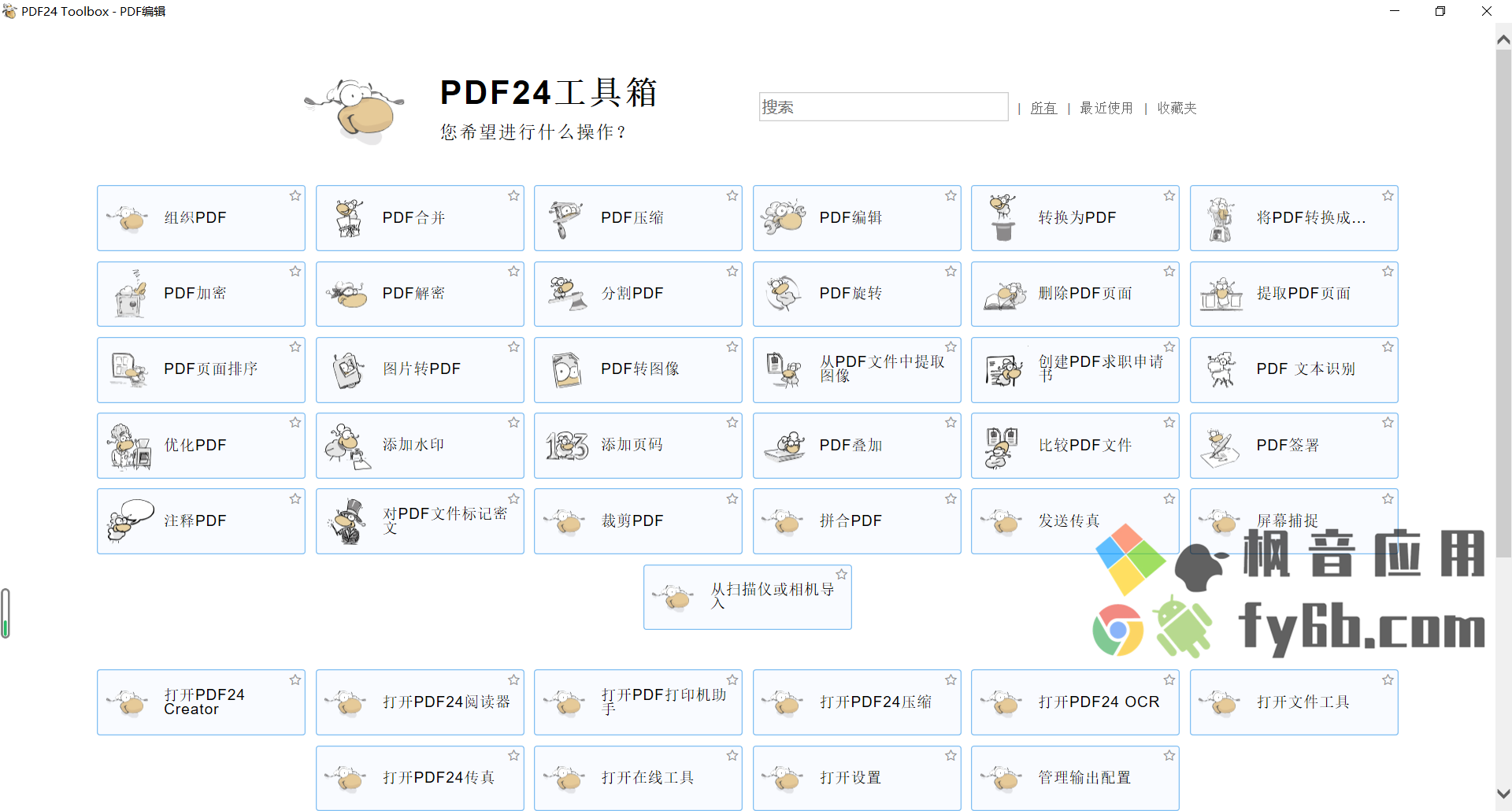Launch 打开PDF24压缩
The image size is (1512, 811).
click(x=857, y=702)
